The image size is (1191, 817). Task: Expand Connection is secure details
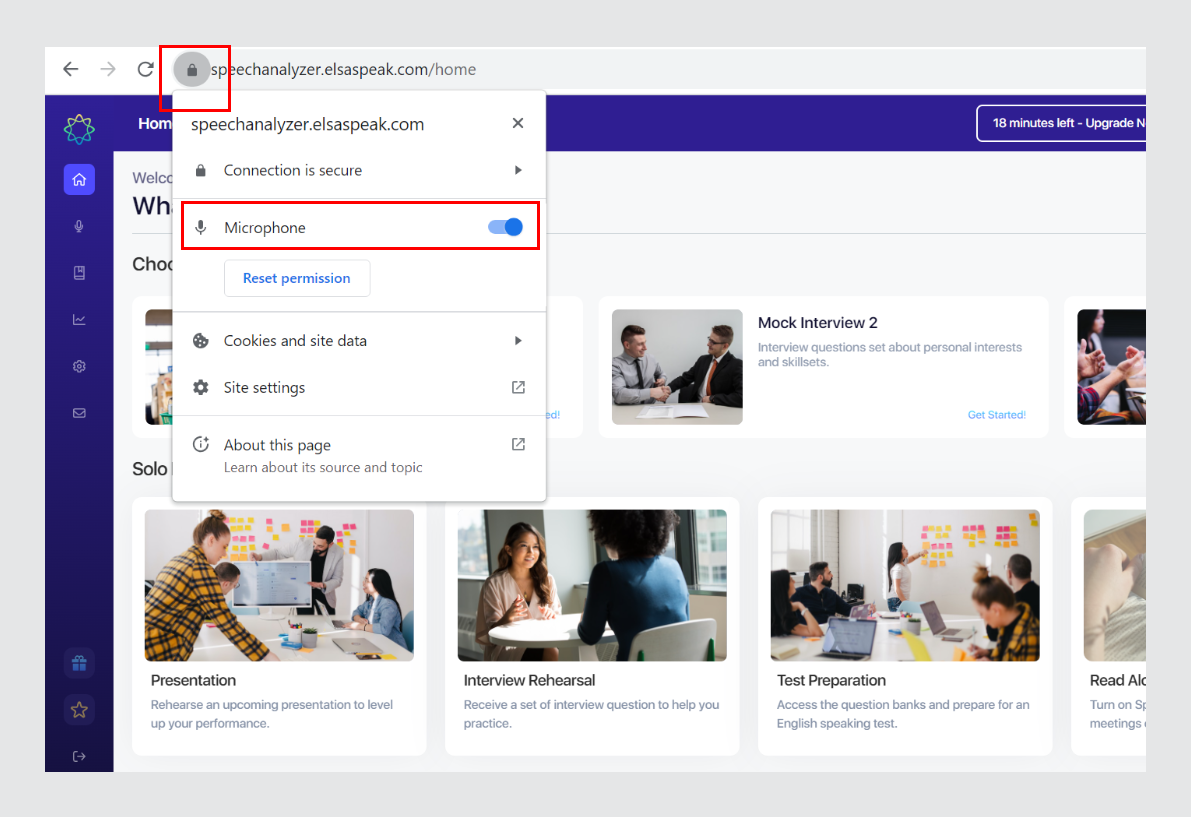tap(360, 170)
